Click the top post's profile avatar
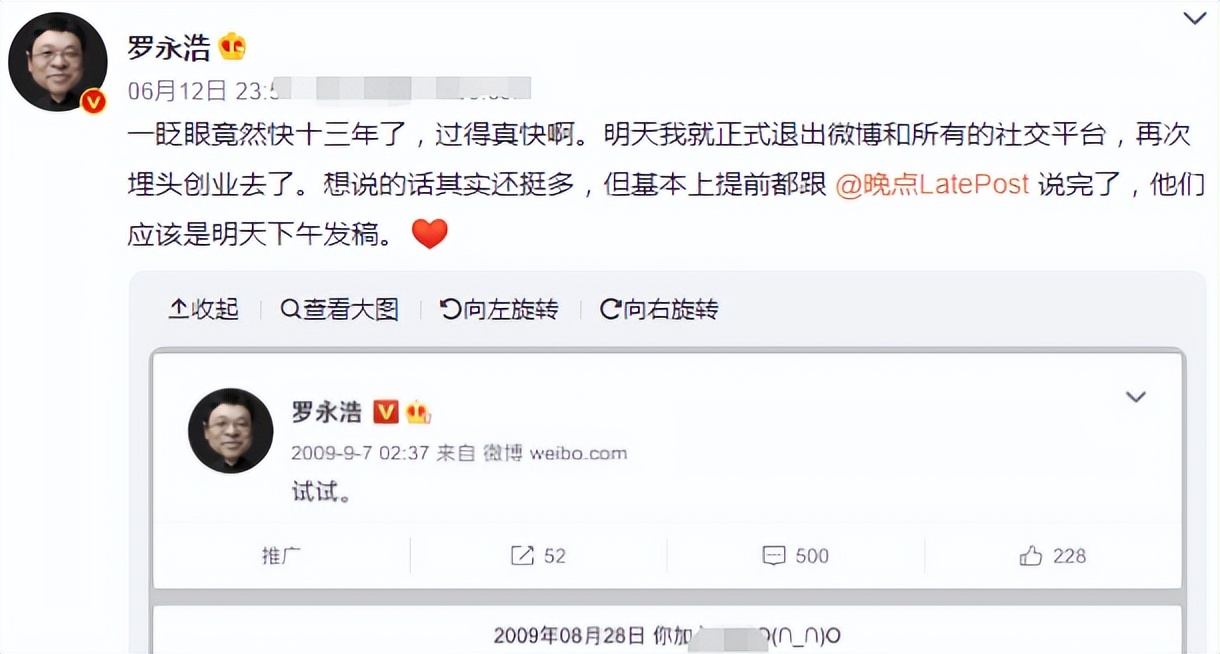Viewport: 1220px width, 654px height. pyautogui.click(x=57, y=62)
